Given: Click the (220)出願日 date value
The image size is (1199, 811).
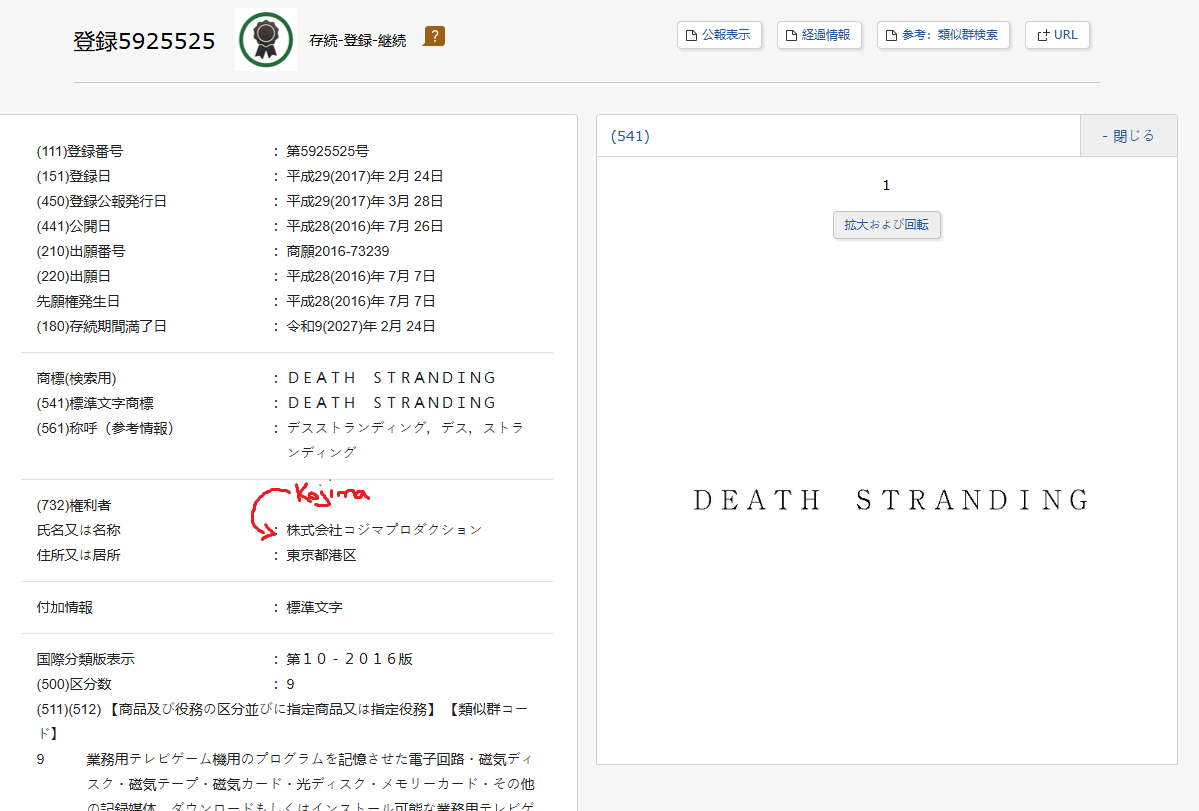Looking at the screenshot, I should tap(361, 276).
